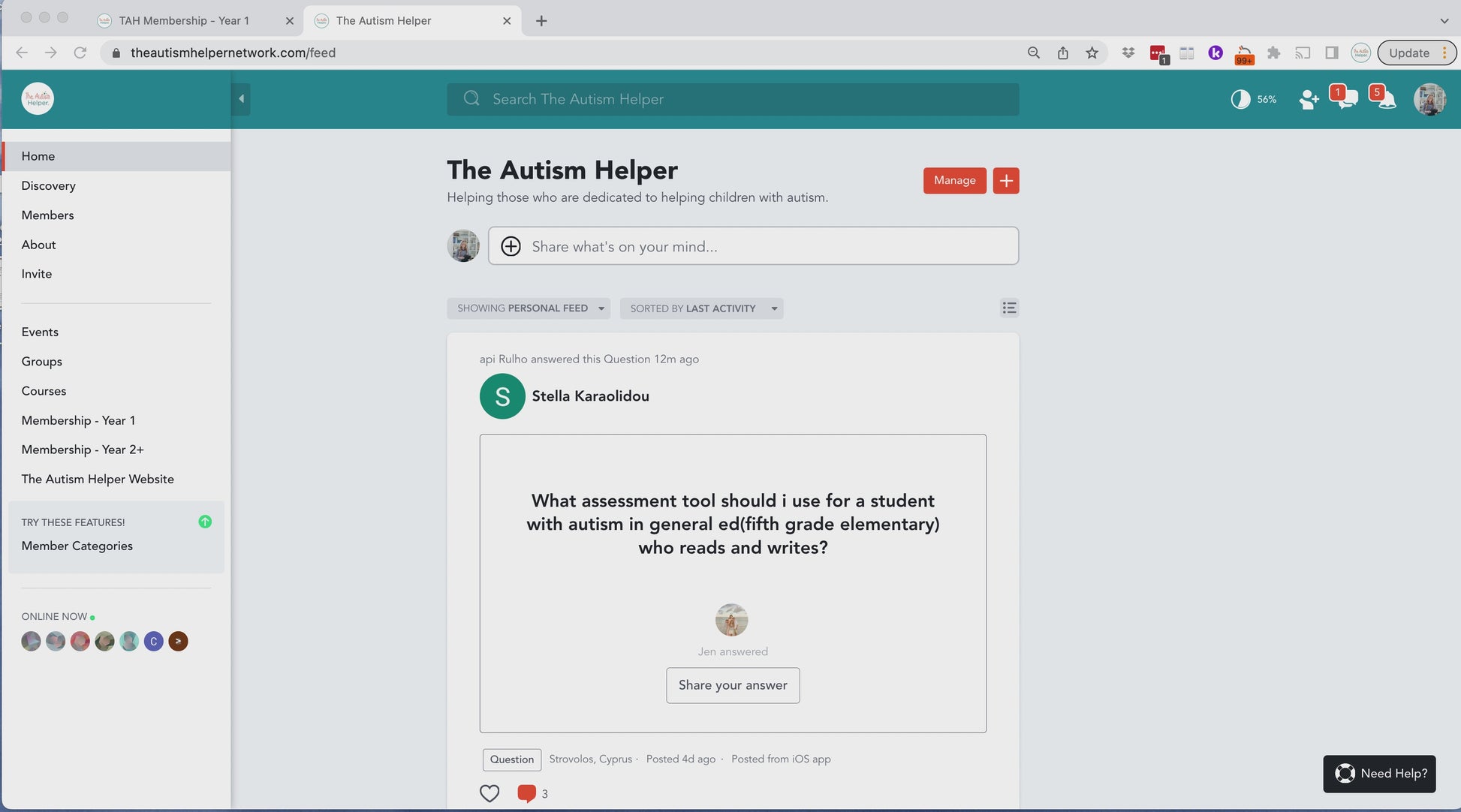Close The Autism Helper browser tab
This screenshot has height=812, width=1461.
507,20
